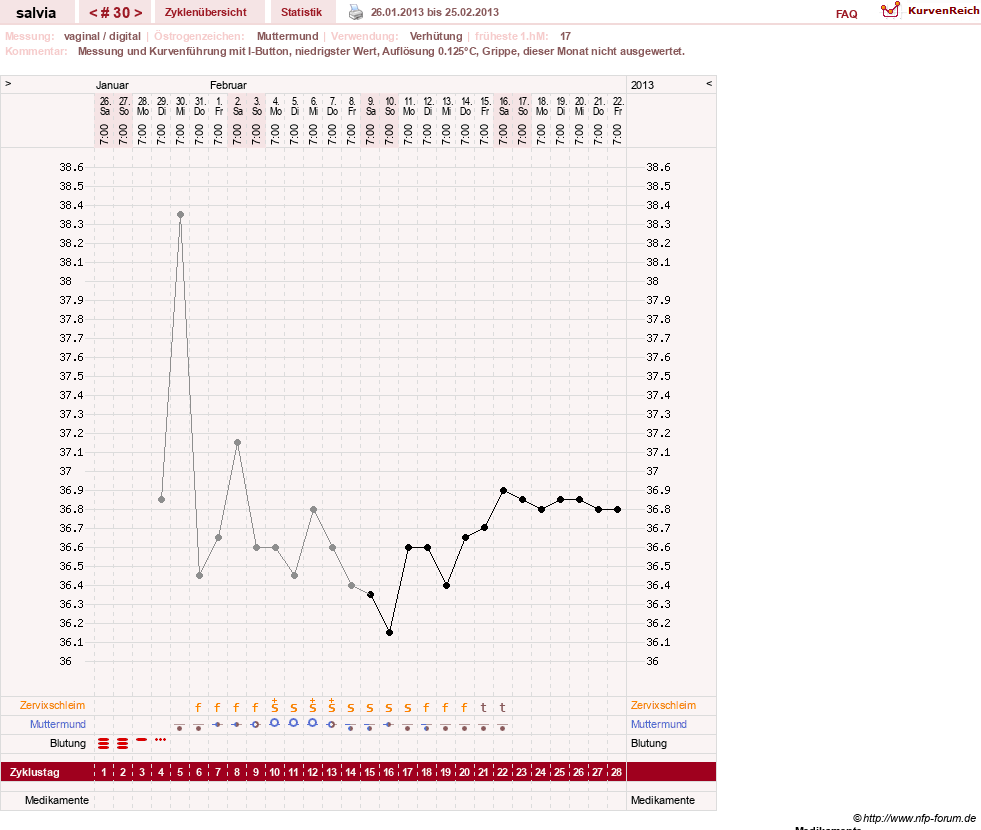Click the bleeding icon for cycle day 1

point(104,744)
